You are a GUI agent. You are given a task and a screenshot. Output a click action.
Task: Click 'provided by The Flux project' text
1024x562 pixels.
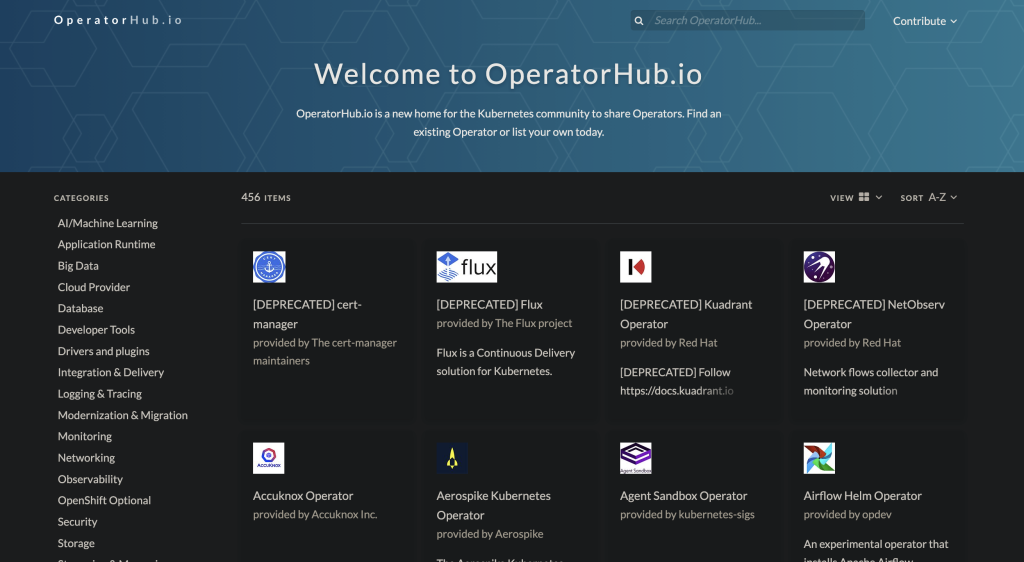point(504,323)
